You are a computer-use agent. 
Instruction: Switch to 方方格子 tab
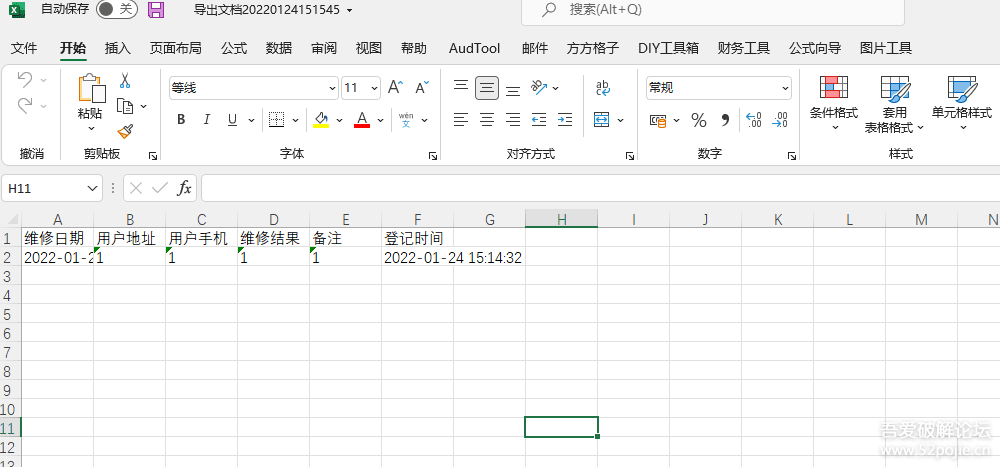tap(592, 48)
